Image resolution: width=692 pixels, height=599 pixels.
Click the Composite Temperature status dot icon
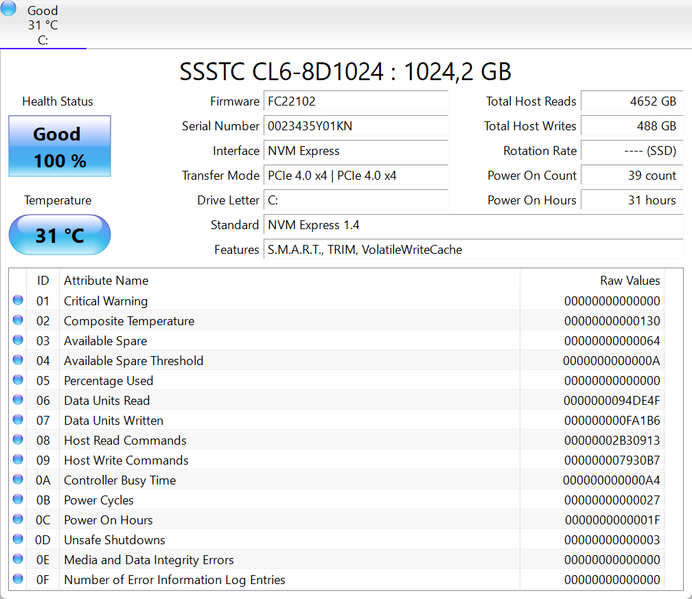pyautogui.click(x=18, y=321)
